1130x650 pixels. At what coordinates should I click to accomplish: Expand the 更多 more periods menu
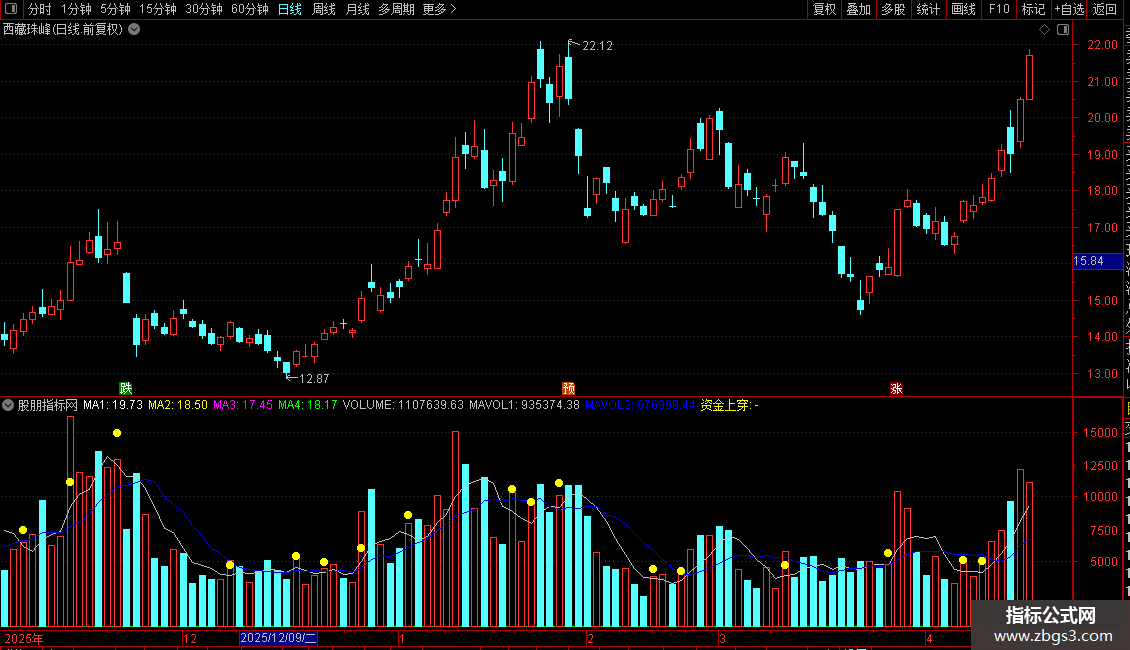440,9
